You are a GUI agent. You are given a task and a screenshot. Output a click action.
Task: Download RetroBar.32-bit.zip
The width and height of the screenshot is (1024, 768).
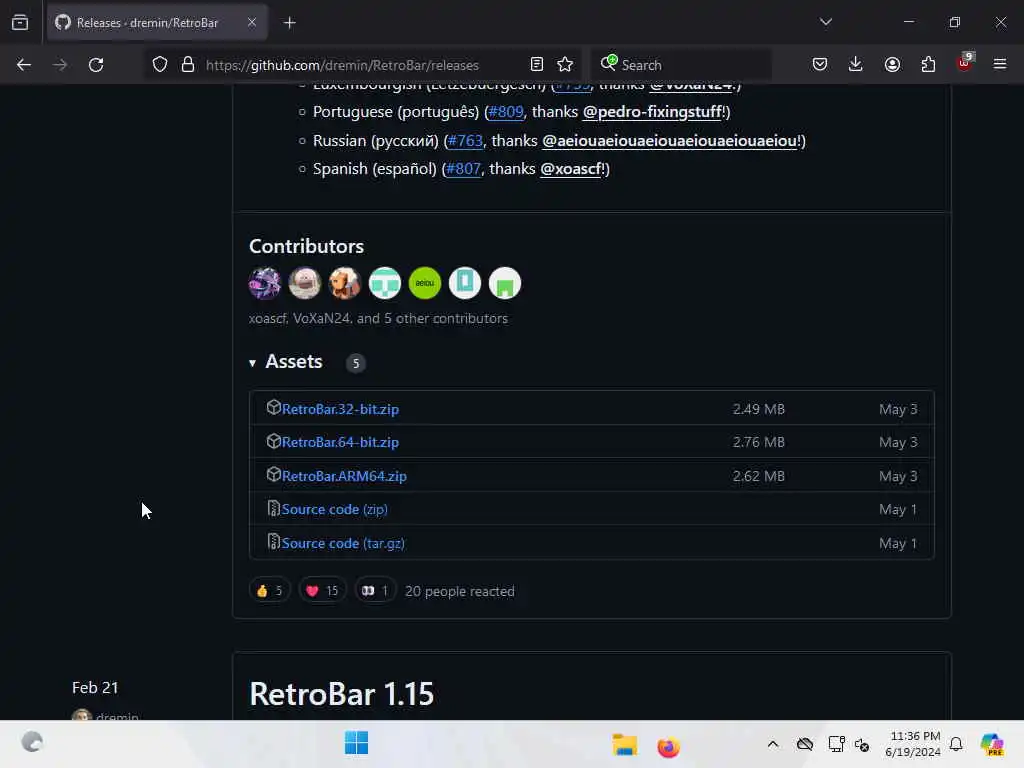tap(340, 409)
